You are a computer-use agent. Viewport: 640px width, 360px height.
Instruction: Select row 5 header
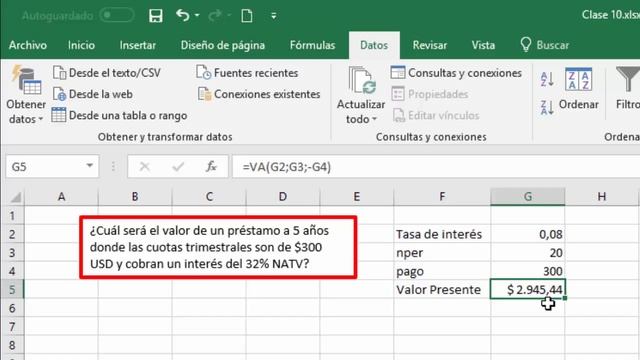12,289
